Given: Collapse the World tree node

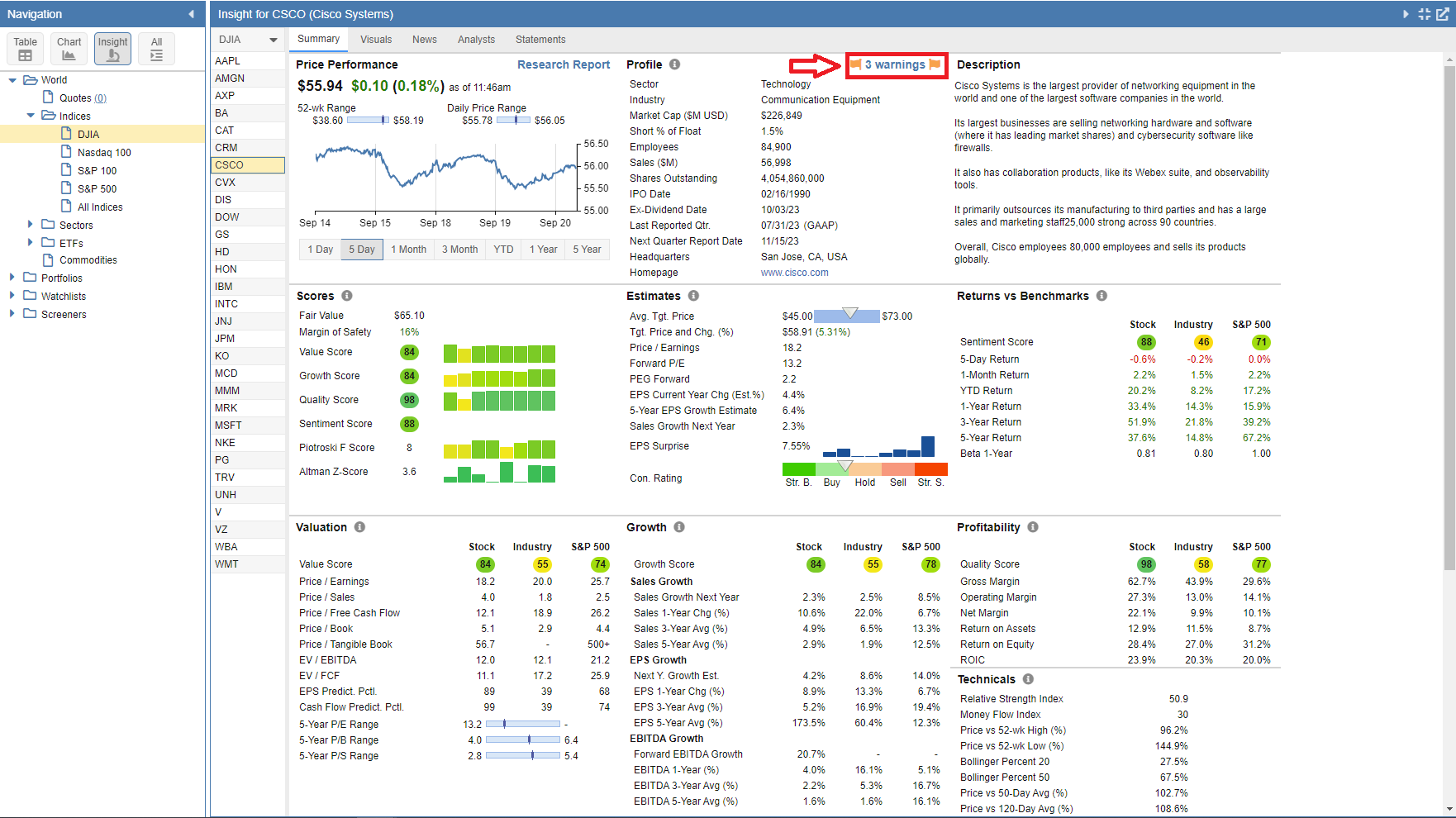Looking at the screenshot, I should pyautogui.click(x=12, y=80).
